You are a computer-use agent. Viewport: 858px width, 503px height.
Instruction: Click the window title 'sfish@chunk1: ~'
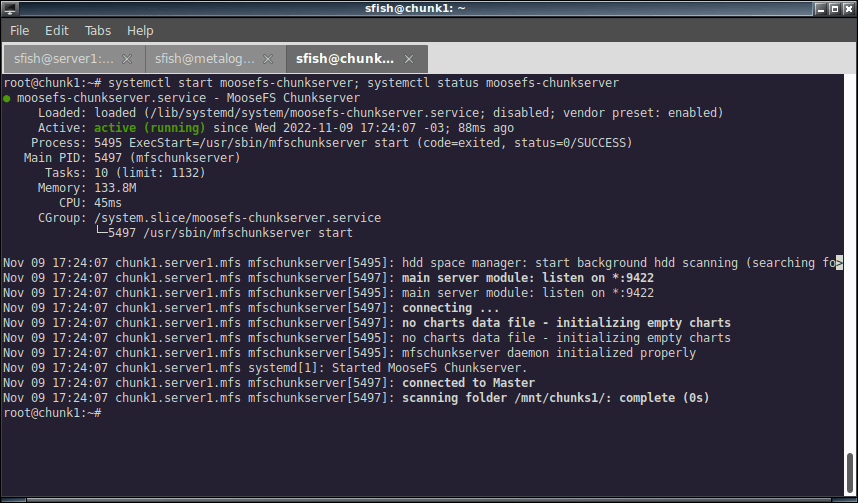point(415,8)
